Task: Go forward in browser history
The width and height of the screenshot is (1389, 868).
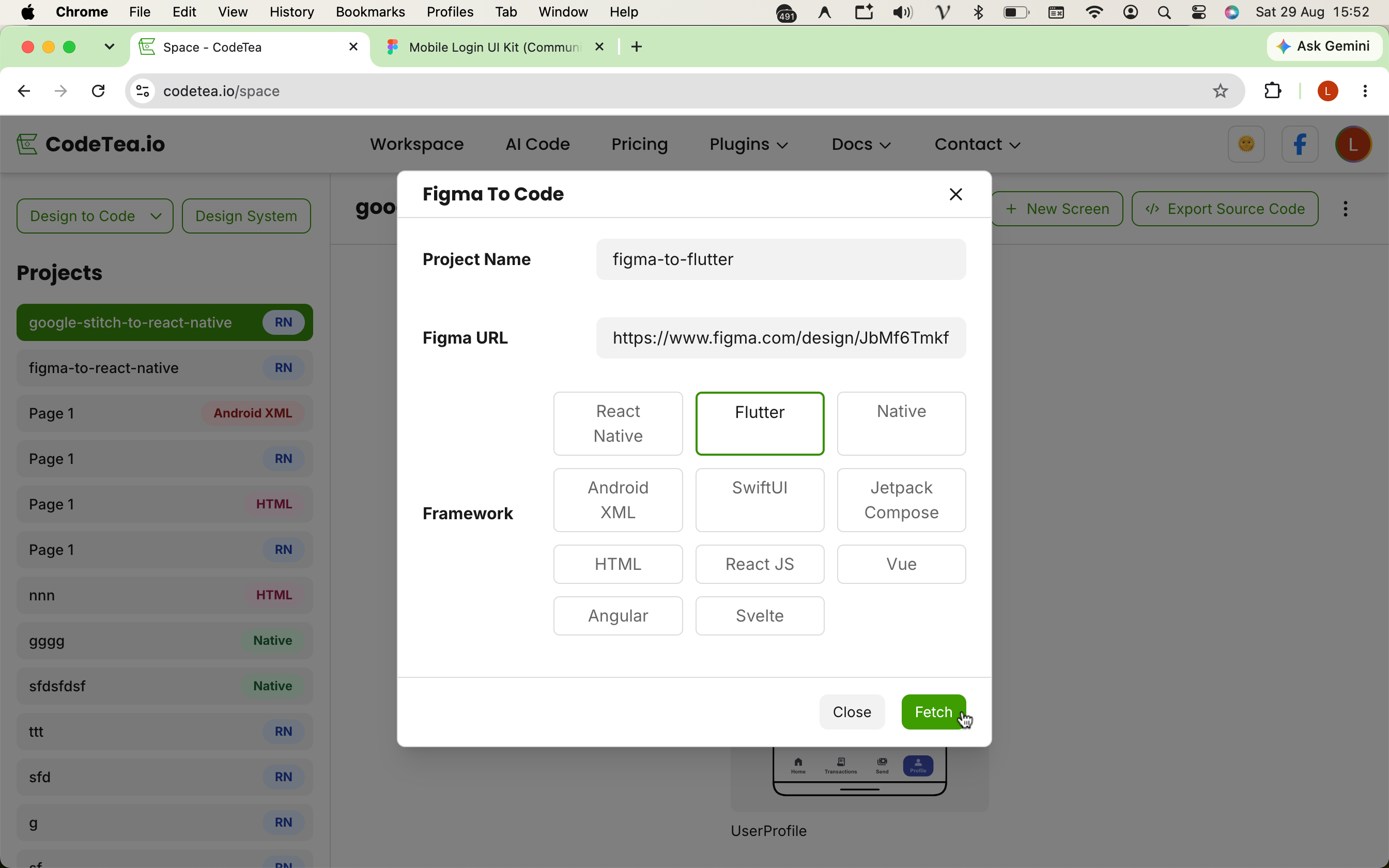Action: tap(61, 91)
